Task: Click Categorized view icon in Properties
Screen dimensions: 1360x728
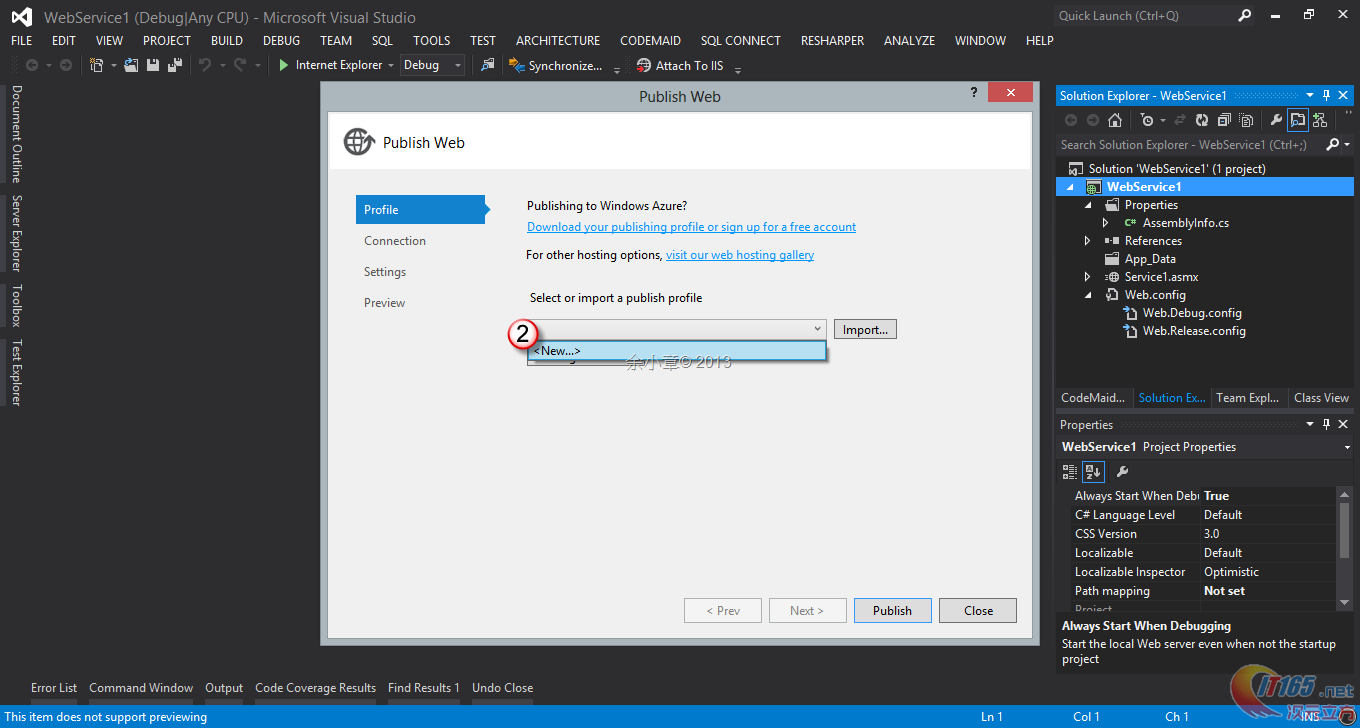Action: click(x=1070, y=471)
